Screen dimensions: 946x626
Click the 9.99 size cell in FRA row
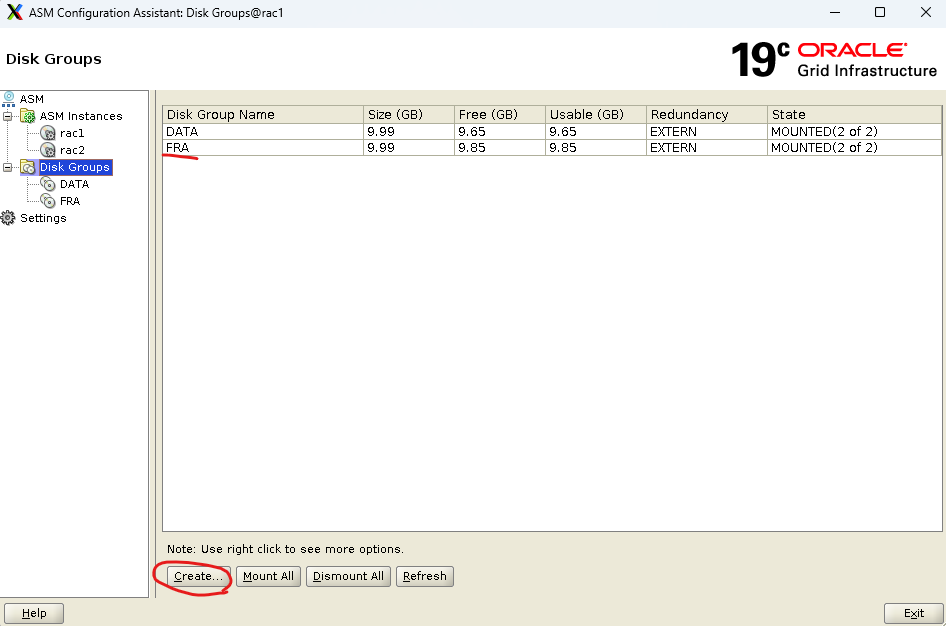pyautogui.click(x=409, y=148)
